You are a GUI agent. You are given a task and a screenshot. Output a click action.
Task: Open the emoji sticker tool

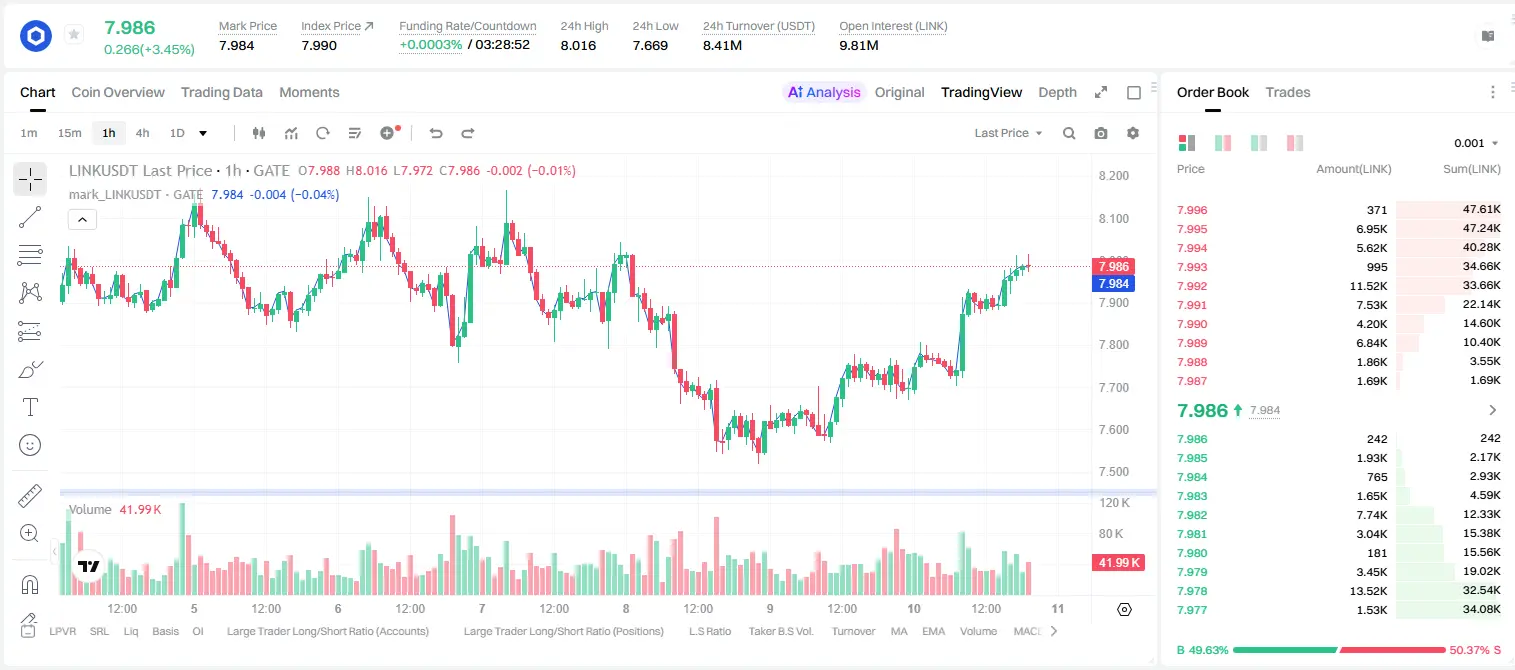[x=30, y=445]
